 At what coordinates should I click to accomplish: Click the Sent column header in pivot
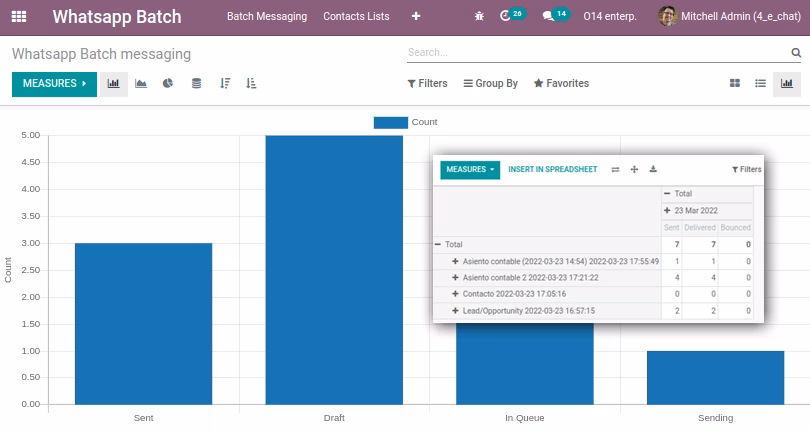coord(671,227)
